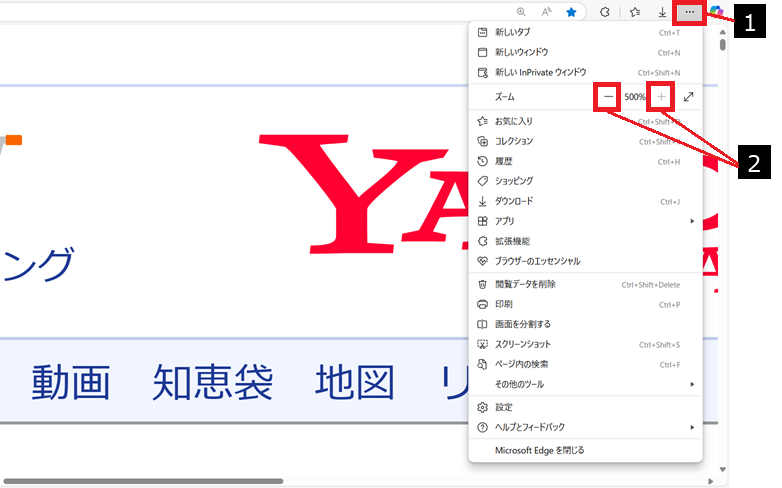Expand the アプリ submenu

pos(585,221)
